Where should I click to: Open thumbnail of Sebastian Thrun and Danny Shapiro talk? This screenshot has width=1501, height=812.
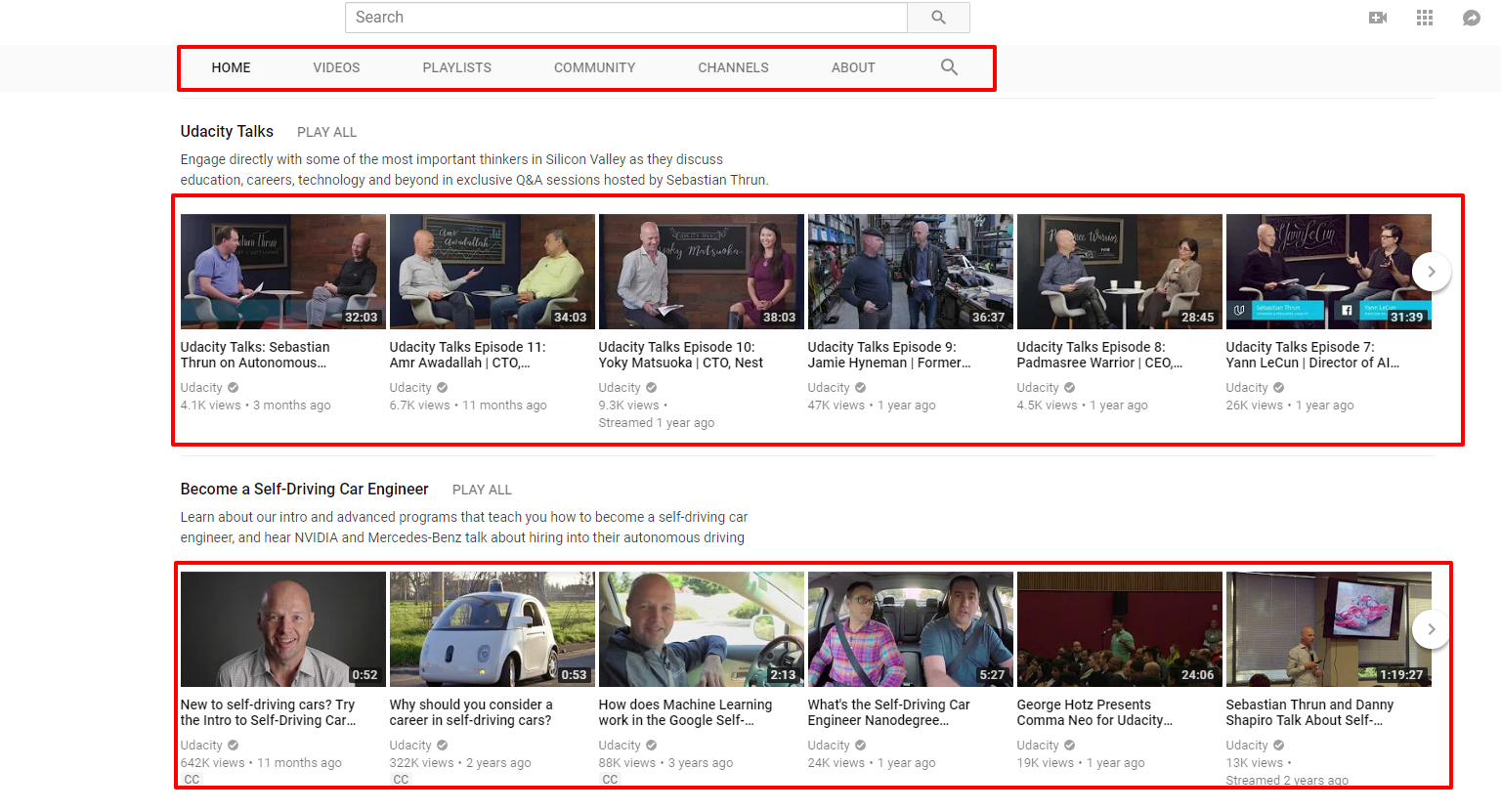point(1329,629)
